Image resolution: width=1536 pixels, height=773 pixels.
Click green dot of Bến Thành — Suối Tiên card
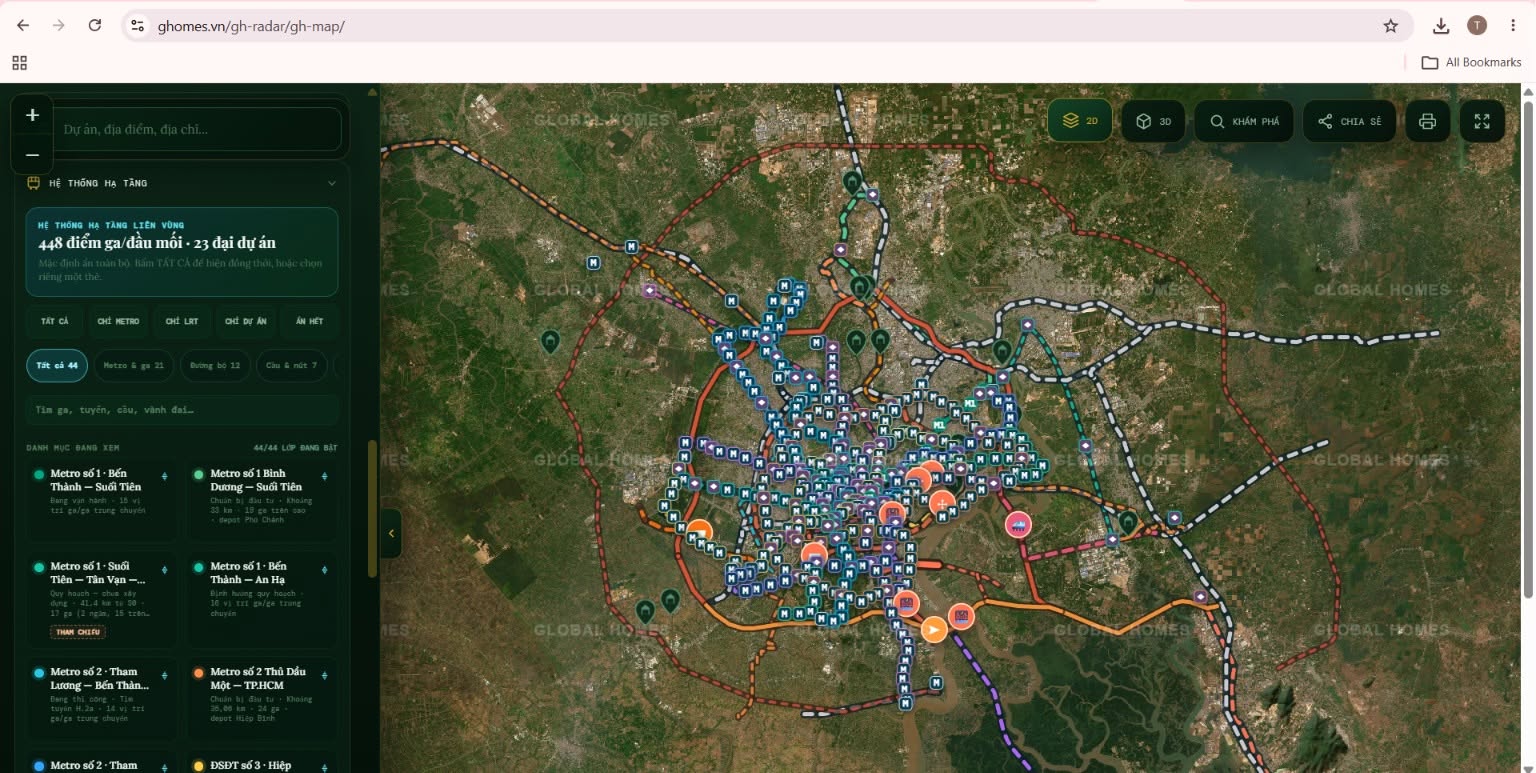(x=39, y=475)
